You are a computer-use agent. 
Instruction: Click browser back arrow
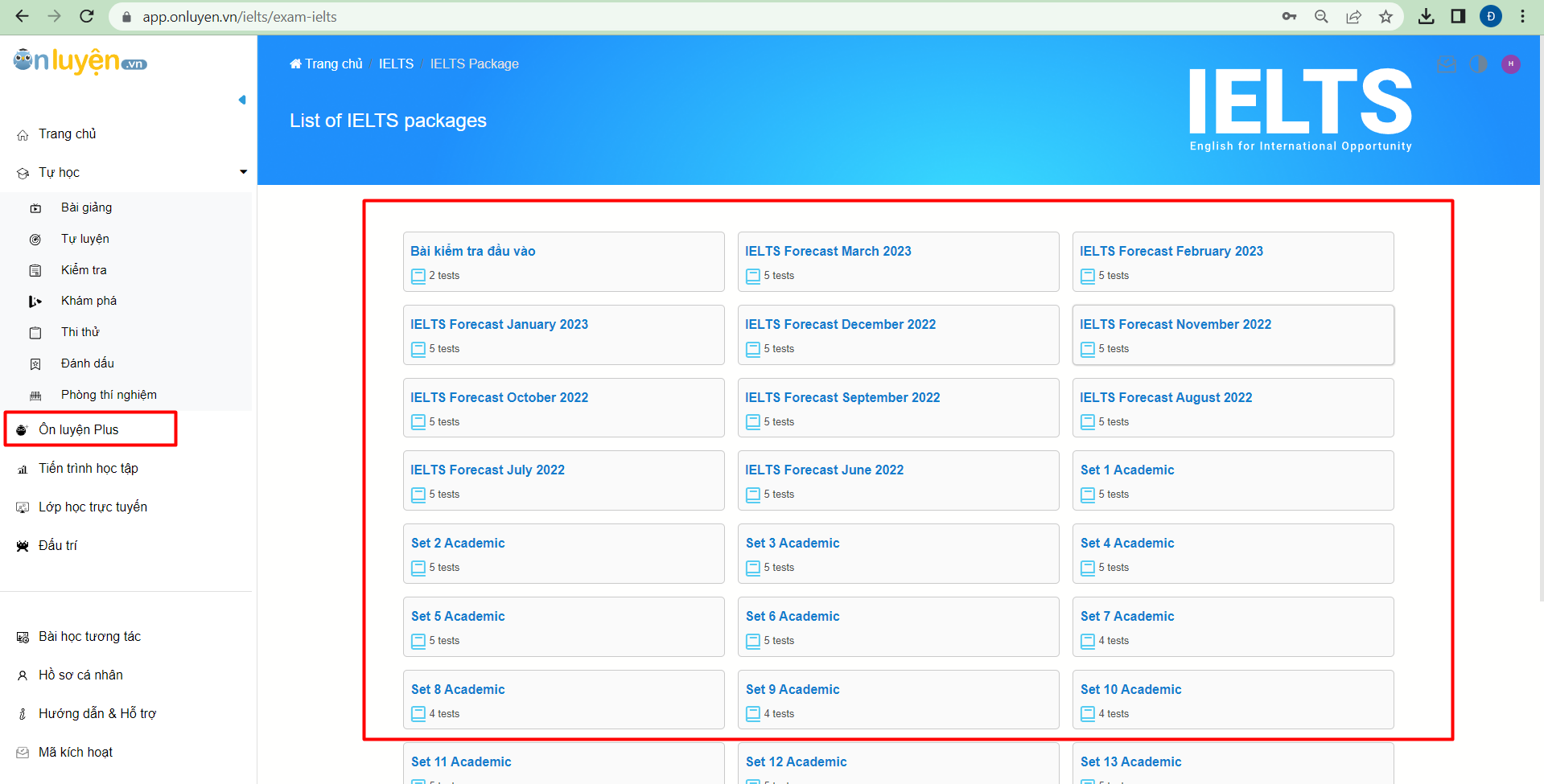click(22, 16)
